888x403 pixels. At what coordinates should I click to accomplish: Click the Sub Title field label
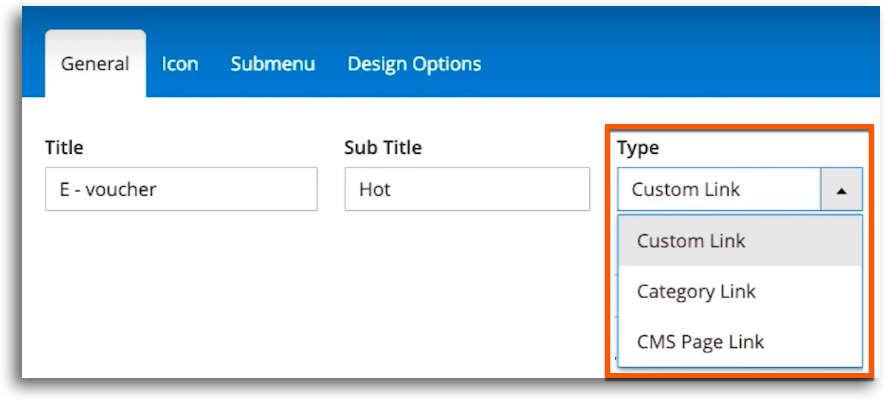[383, 148]
